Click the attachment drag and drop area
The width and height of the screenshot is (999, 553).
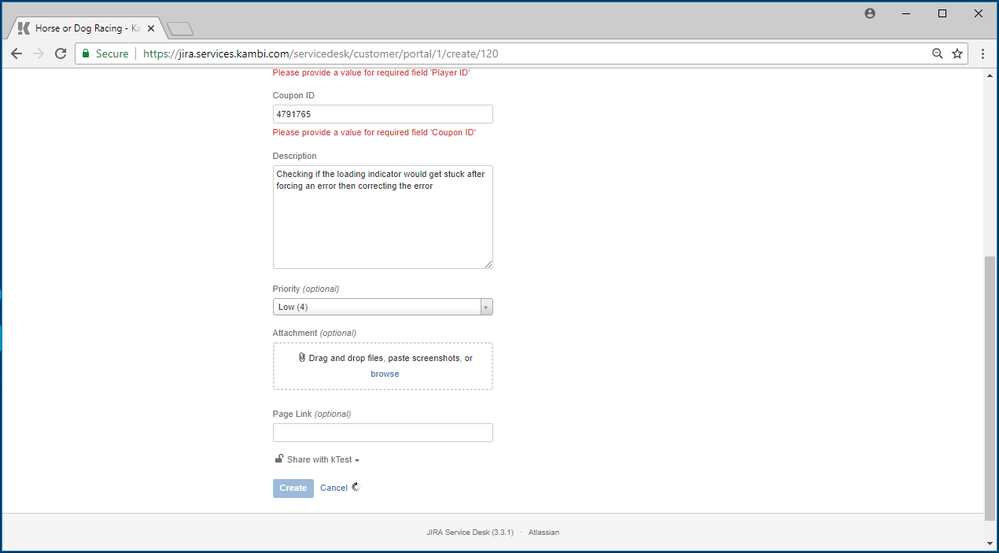tap(382, 366)
